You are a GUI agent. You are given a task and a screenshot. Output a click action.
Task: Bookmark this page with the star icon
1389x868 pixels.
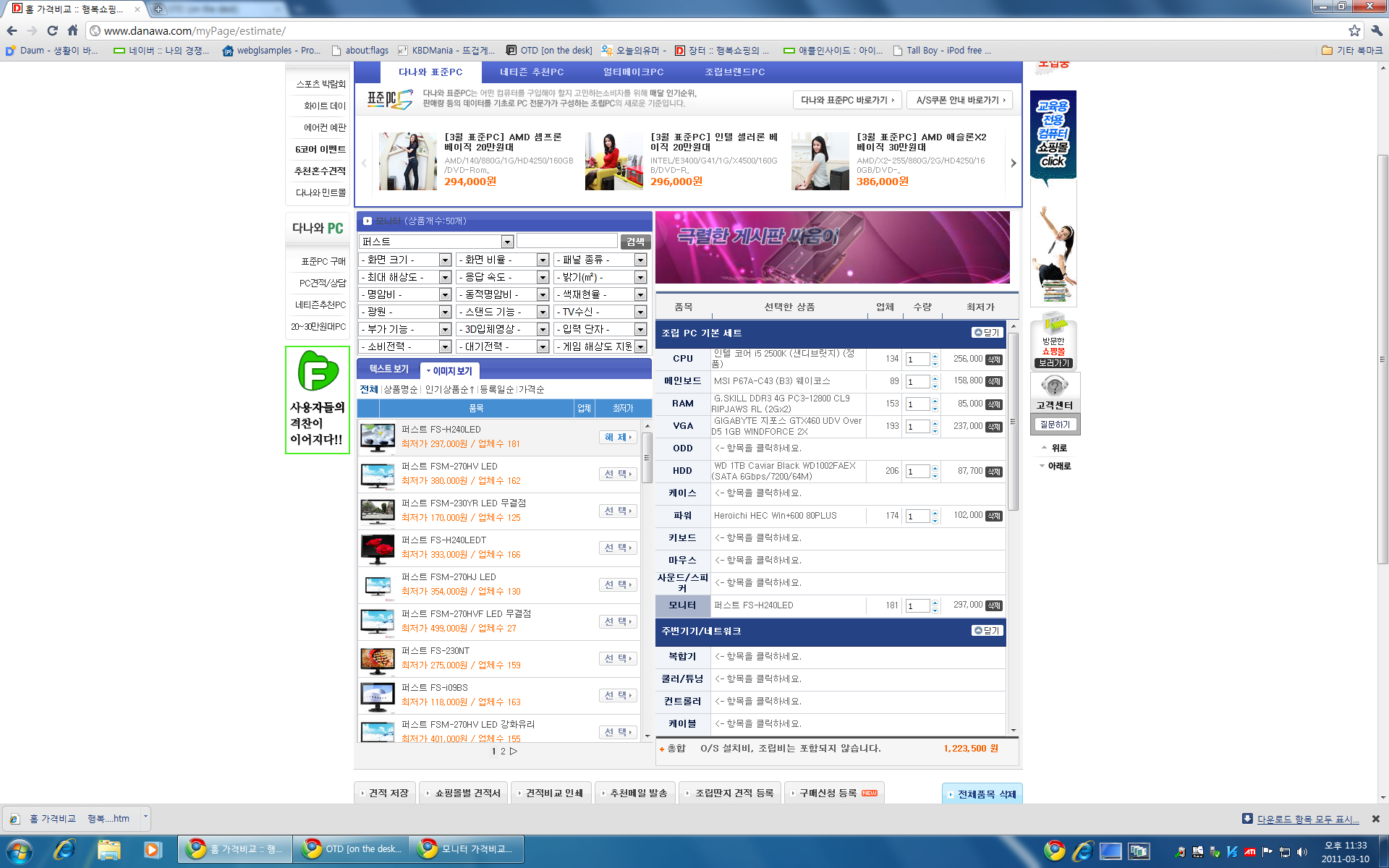click(x=1354, y=30)
